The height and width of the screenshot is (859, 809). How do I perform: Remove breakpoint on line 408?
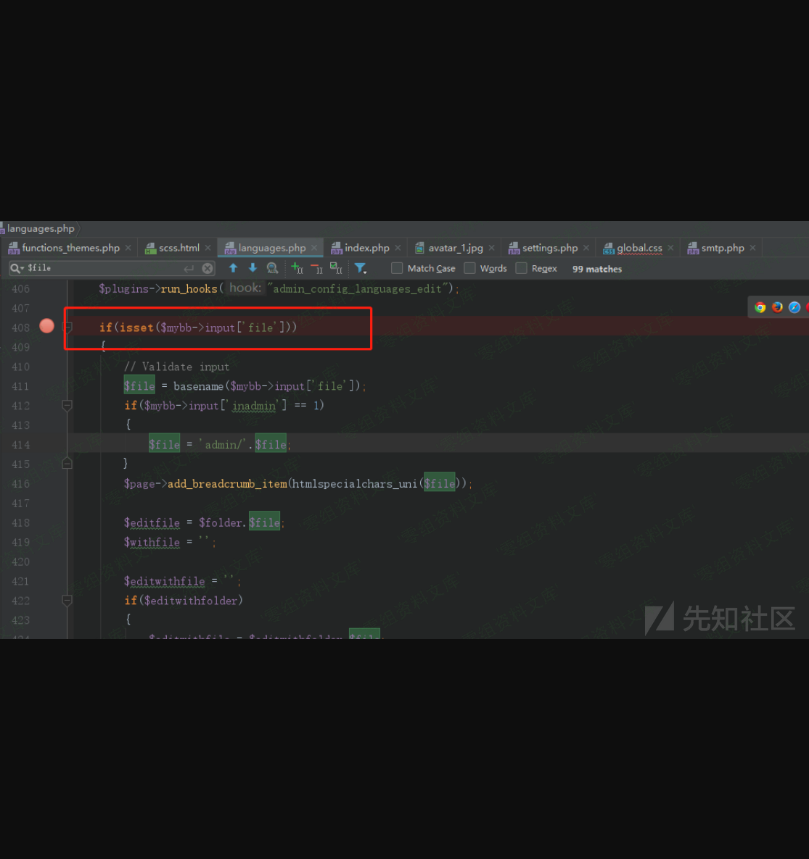pyautogui.click(x=47, y=326)
